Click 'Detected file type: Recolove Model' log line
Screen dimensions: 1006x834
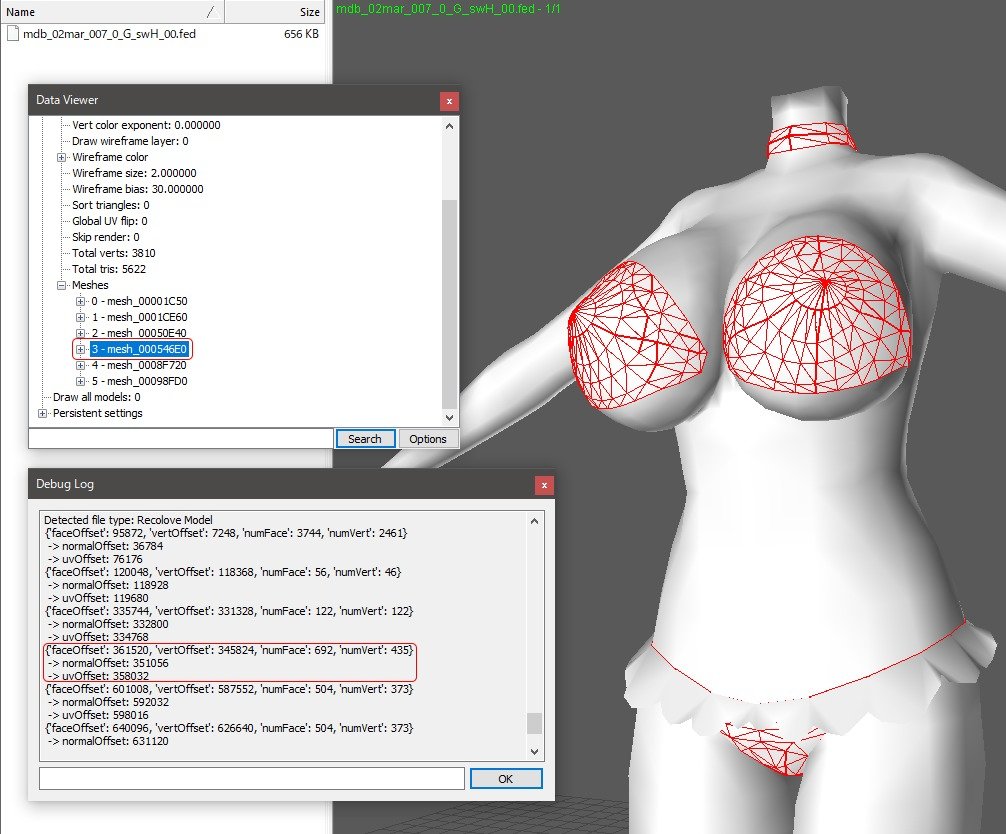point(128,520)
